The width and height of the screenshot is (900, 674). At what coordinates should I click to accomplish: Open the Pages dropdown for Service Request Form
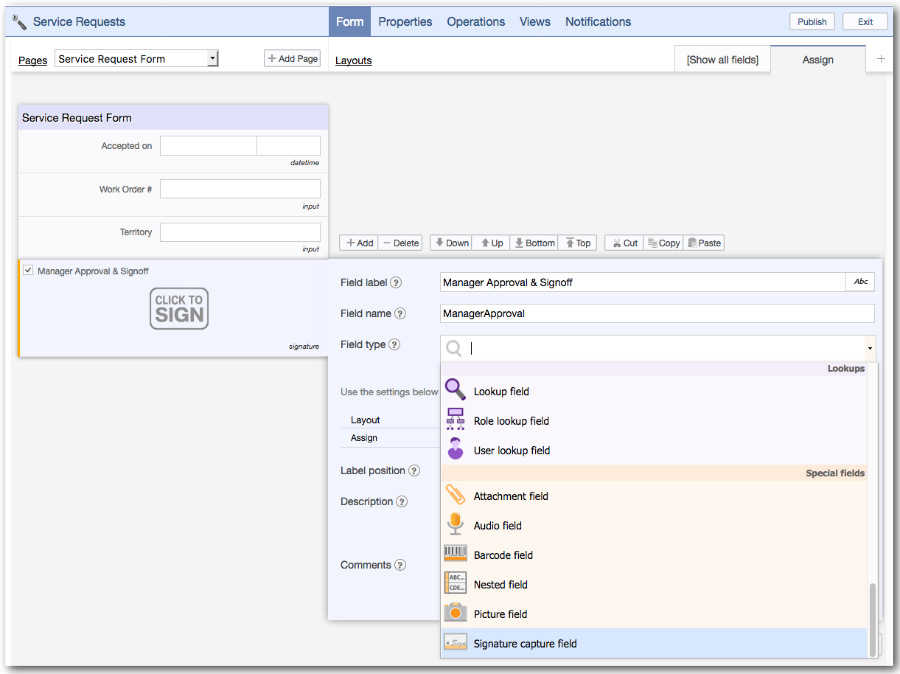click(x=137, y=59)
